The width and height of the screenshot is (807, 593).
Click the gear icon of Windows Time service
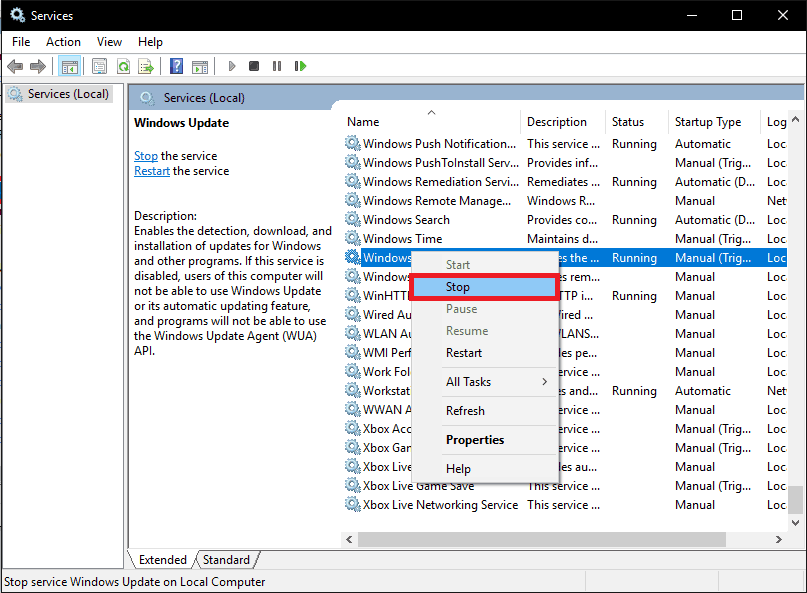(x=353, y=239)
